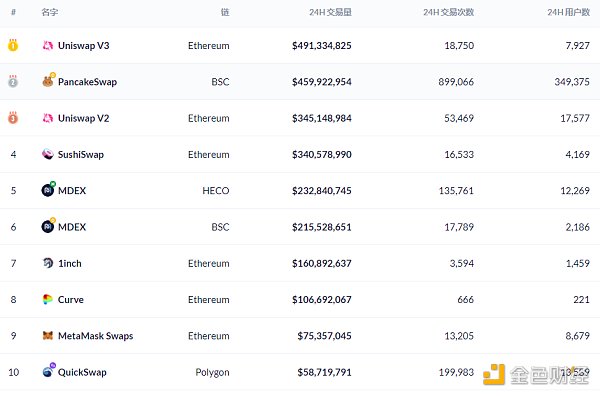This screenshot has width=600, height=396.
Task: Click the SushiSwap volume $340,578,990
Action: tap(321, 155)
